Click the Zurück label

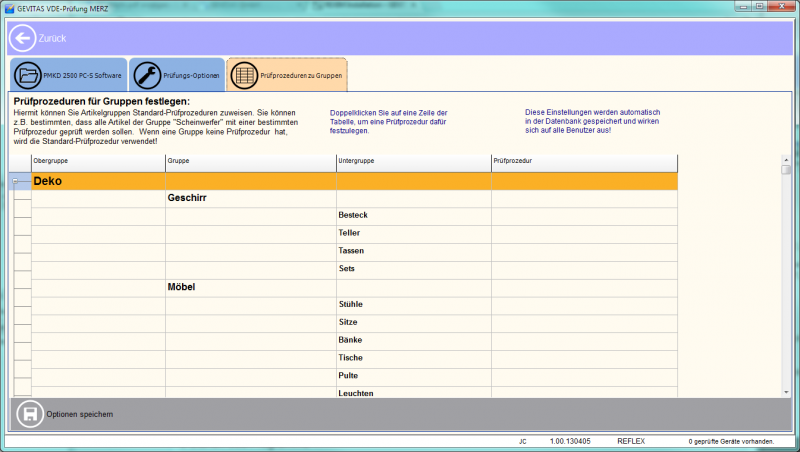point(52,38)
